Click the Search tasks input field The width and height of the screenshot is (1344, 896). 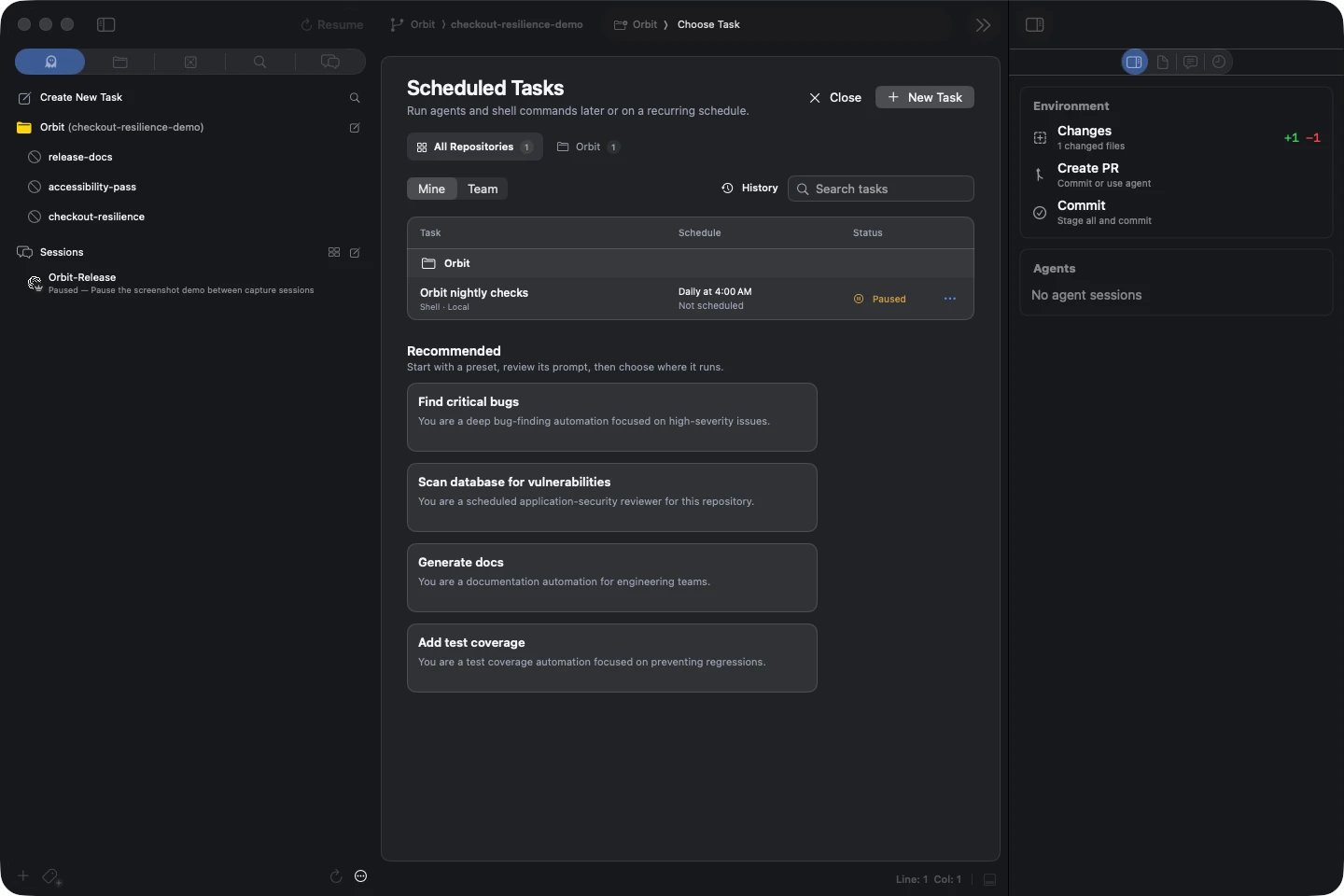(881, 189)
